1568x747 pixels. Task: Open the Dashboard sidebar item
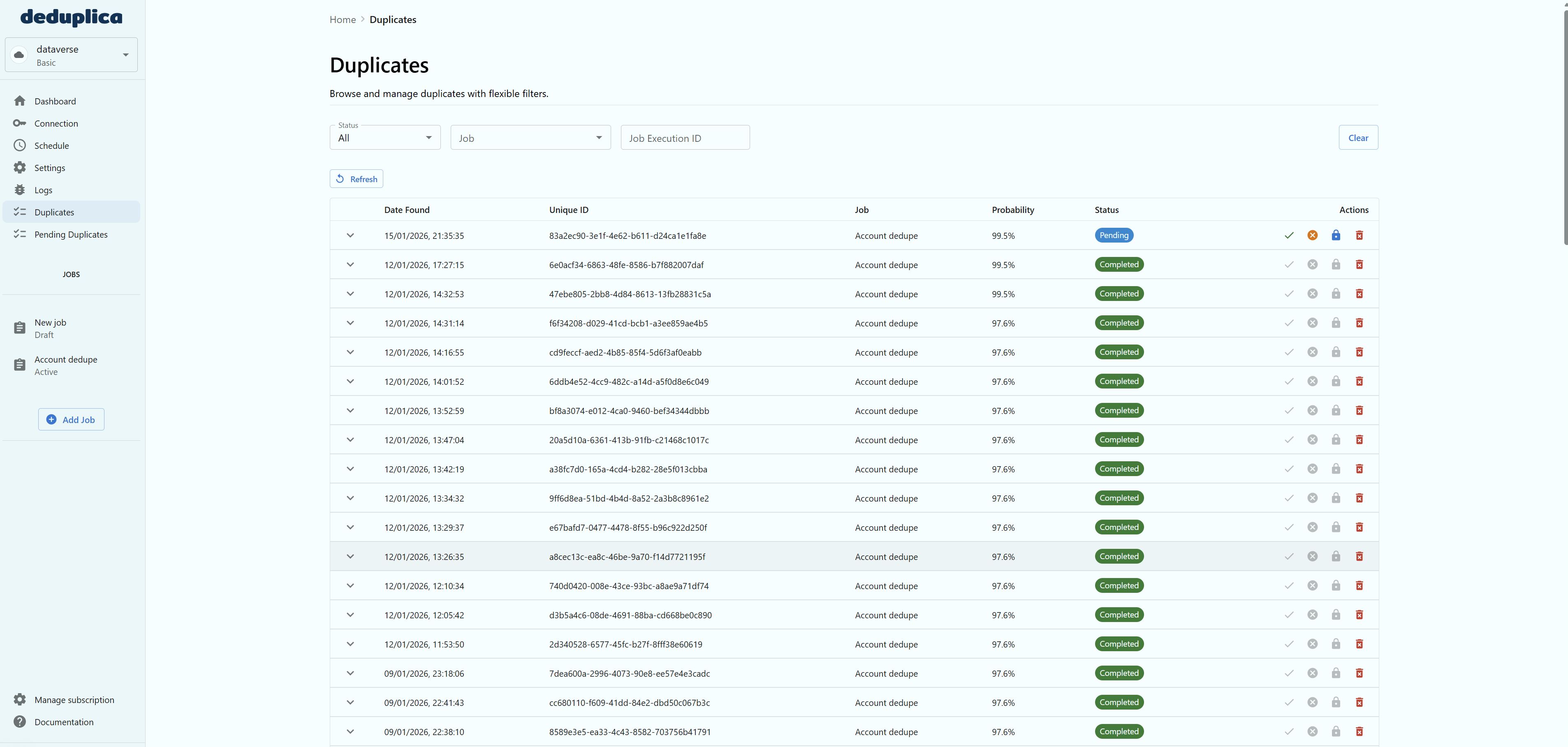click(x=55, y=101)
